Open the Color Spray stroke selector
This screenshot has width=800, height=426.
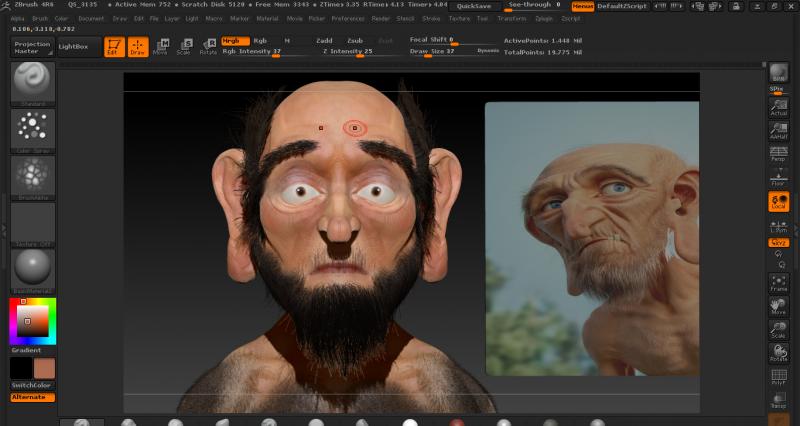33,131
